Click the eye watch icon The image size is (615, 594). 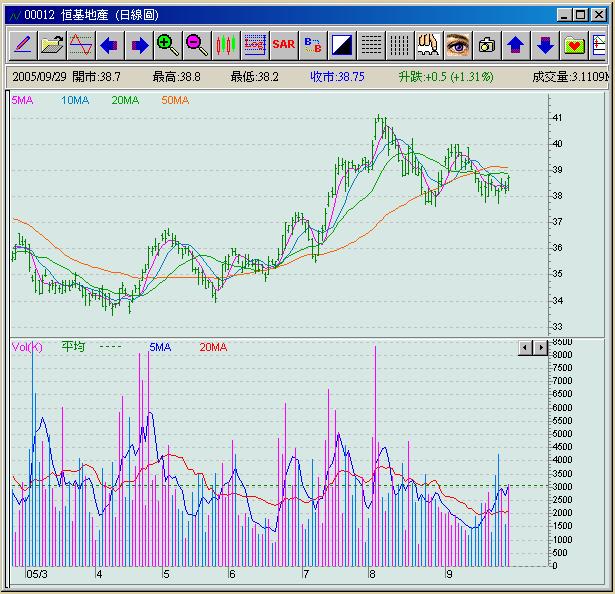pyautogui.click(x=458, y=45)
